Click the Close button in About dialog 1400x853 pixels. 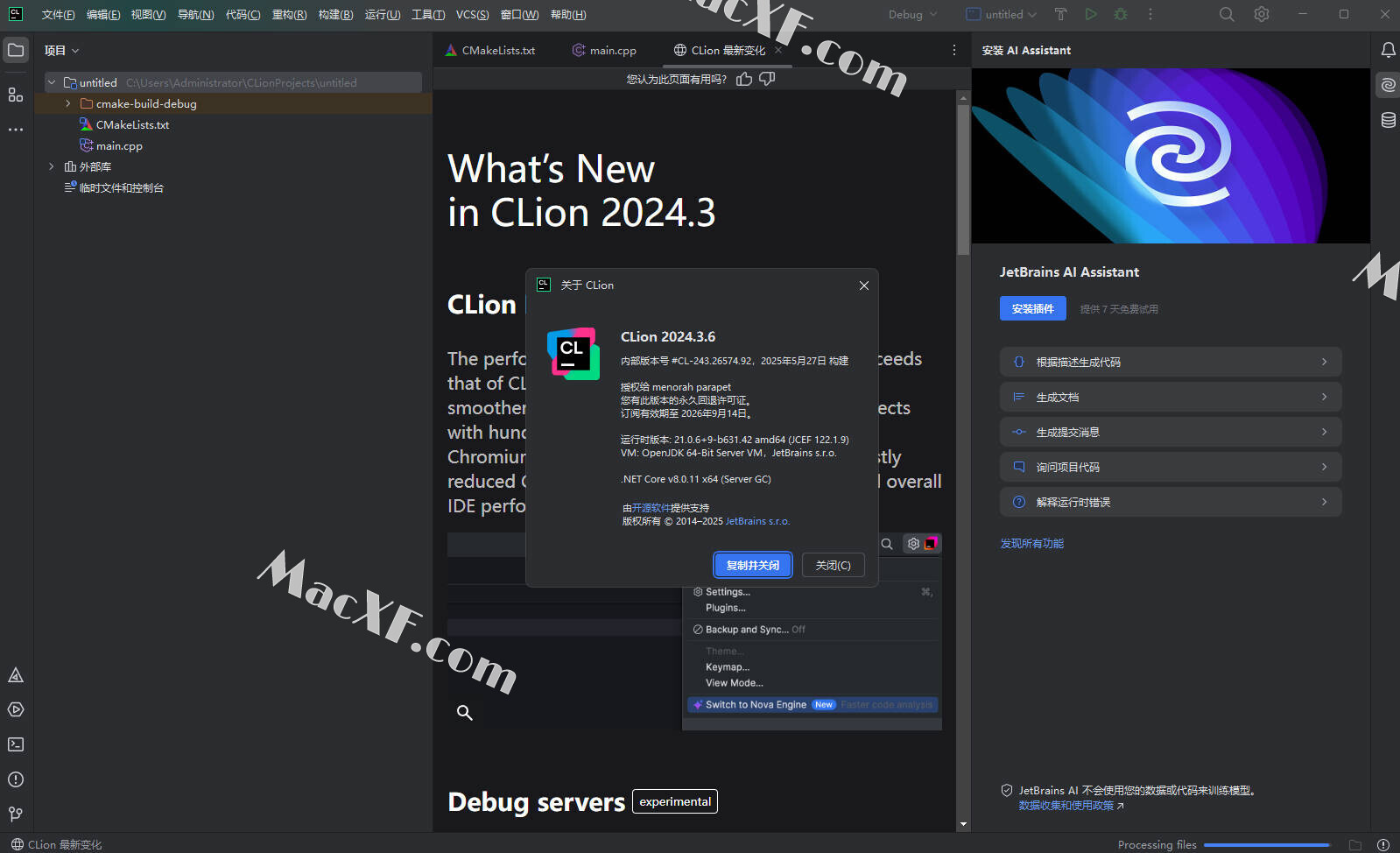pyautogui.click(x=833, y=565)
